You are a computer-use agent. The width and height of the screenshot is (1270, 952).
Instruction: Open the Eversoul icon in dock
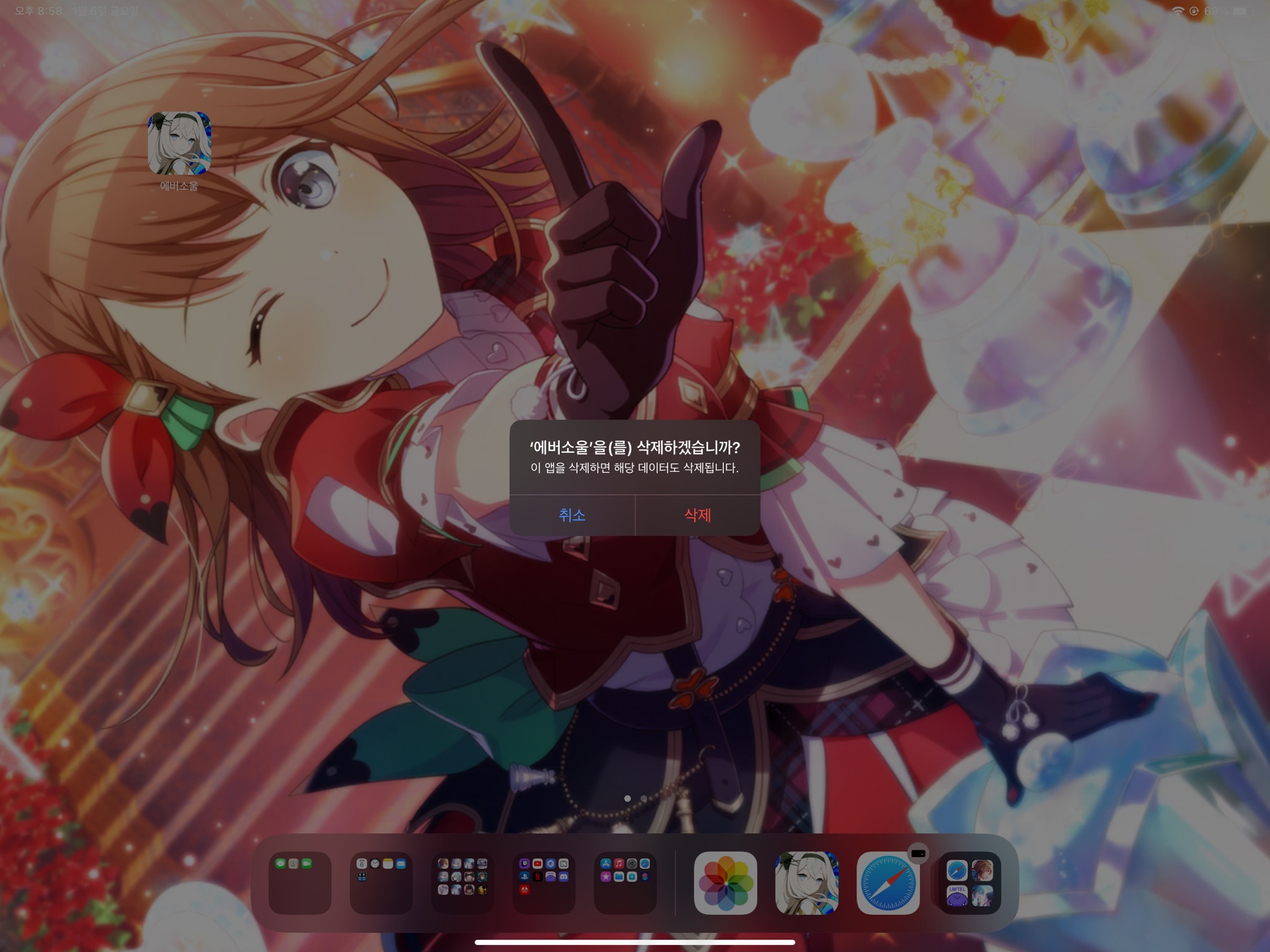(x=806, y=883)
